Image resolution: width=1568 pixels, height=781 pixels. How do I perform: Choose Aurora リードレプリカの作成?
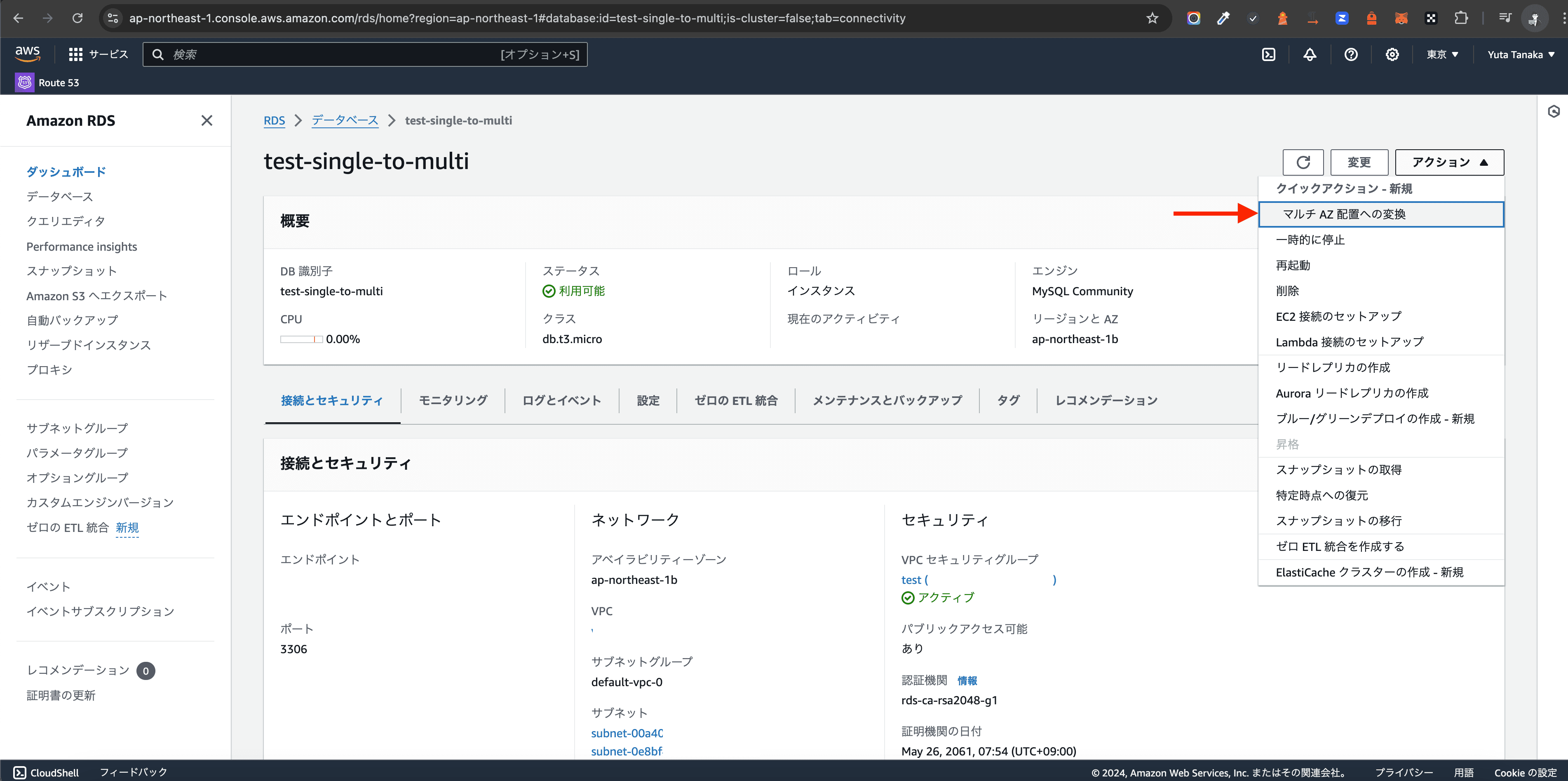[1380, 393]
